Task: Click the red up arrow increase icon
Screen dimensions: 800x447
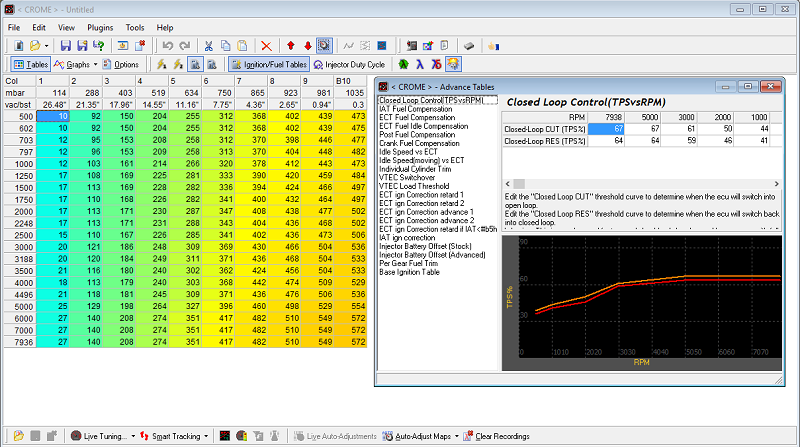Action: pos(291,46)
